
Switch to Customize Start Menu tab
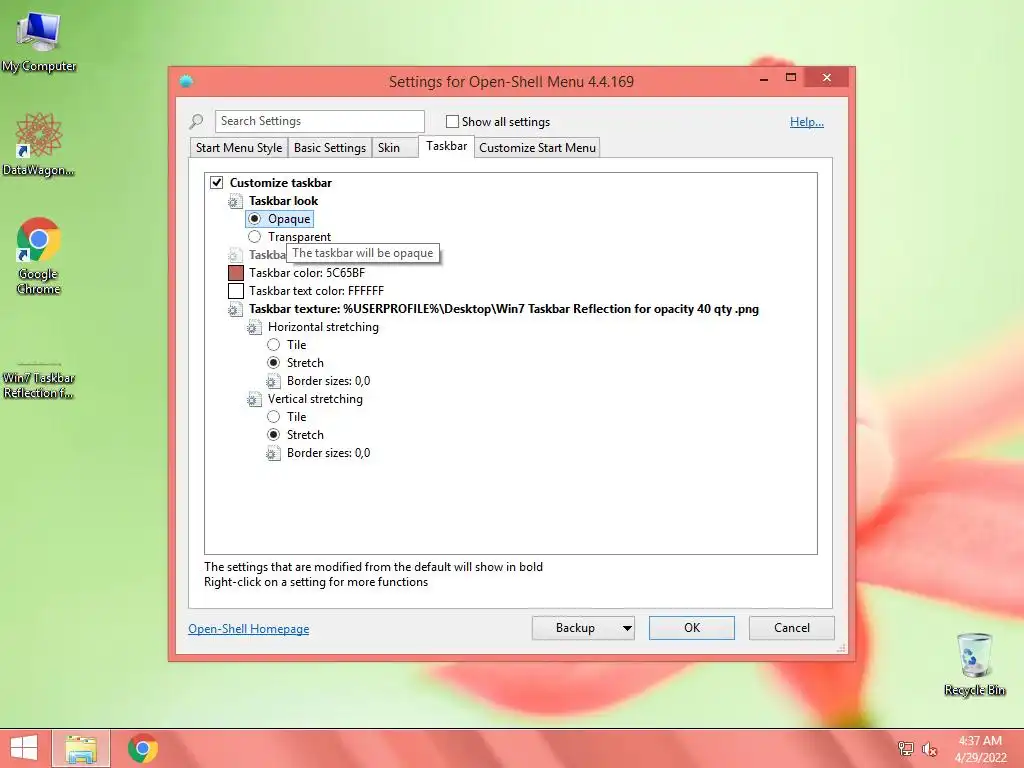tap(537, 148)
